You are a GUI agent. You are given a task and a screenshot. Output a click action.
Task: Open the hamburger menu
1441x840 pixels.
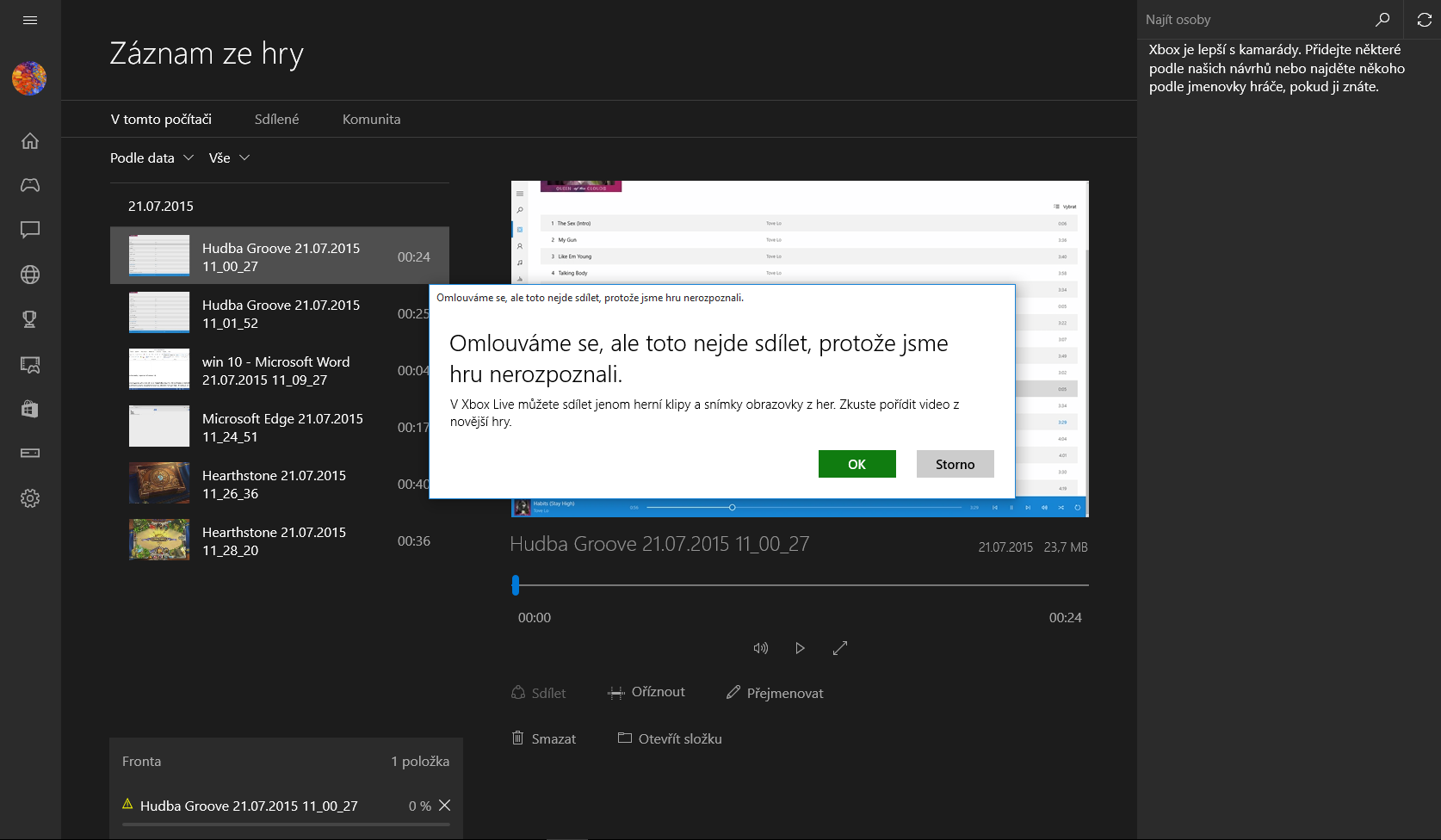30,20
